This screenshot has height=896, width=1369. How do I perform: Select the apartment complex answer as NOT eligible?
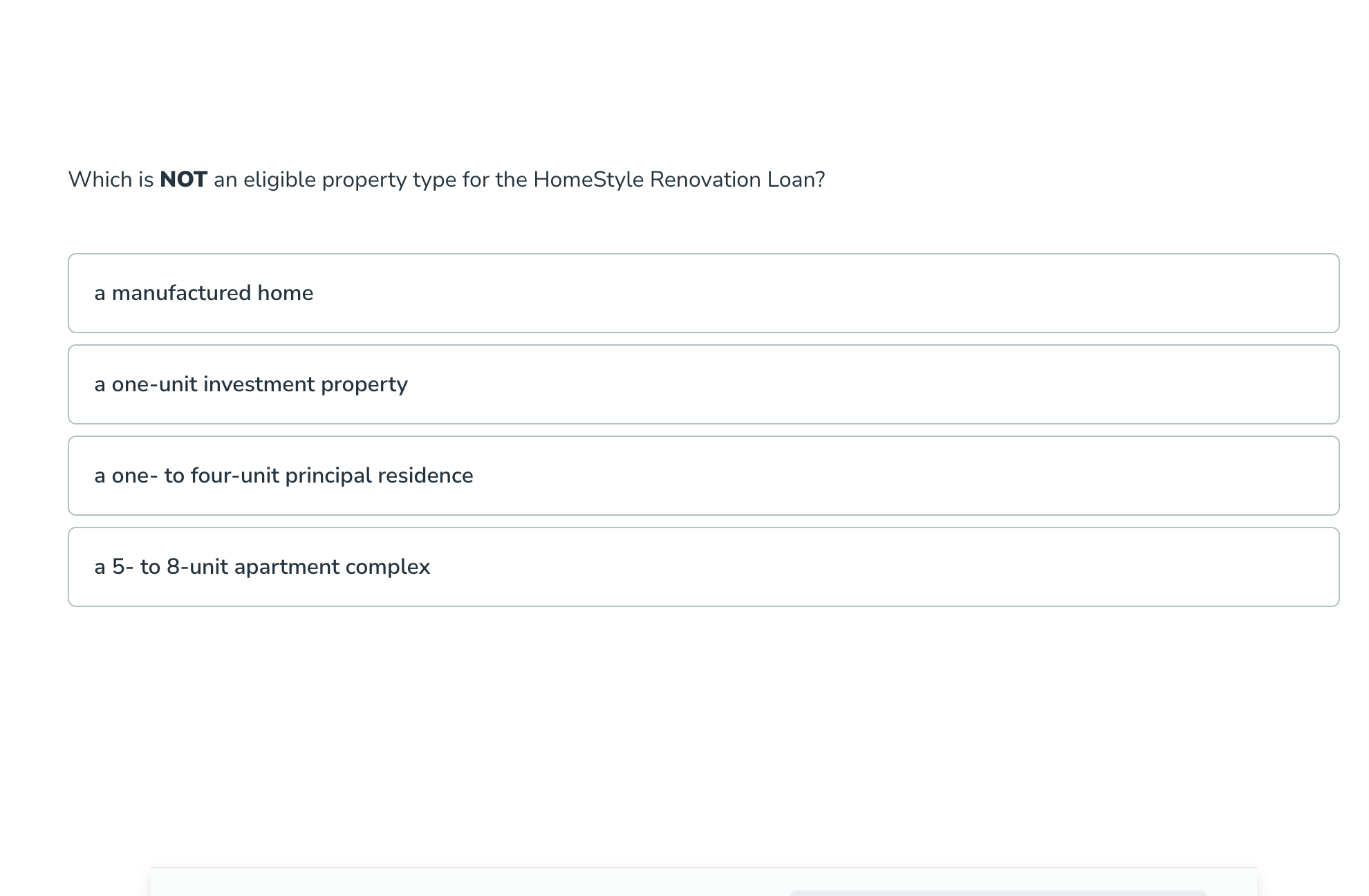point(702,566)
